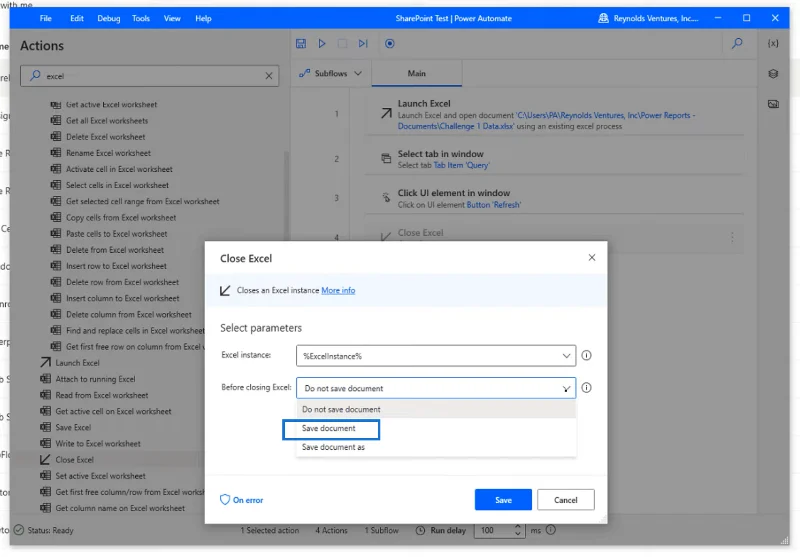800x557 pixels.
Task: Select flow step Click UI element in window
Action: point(555,198)
